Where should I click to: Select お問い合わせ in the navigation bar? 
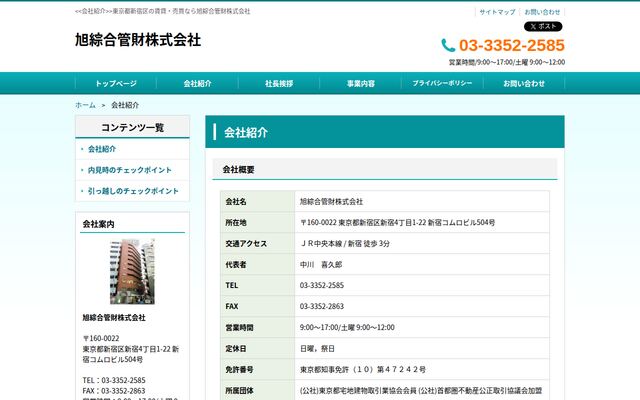pos(524,83)
